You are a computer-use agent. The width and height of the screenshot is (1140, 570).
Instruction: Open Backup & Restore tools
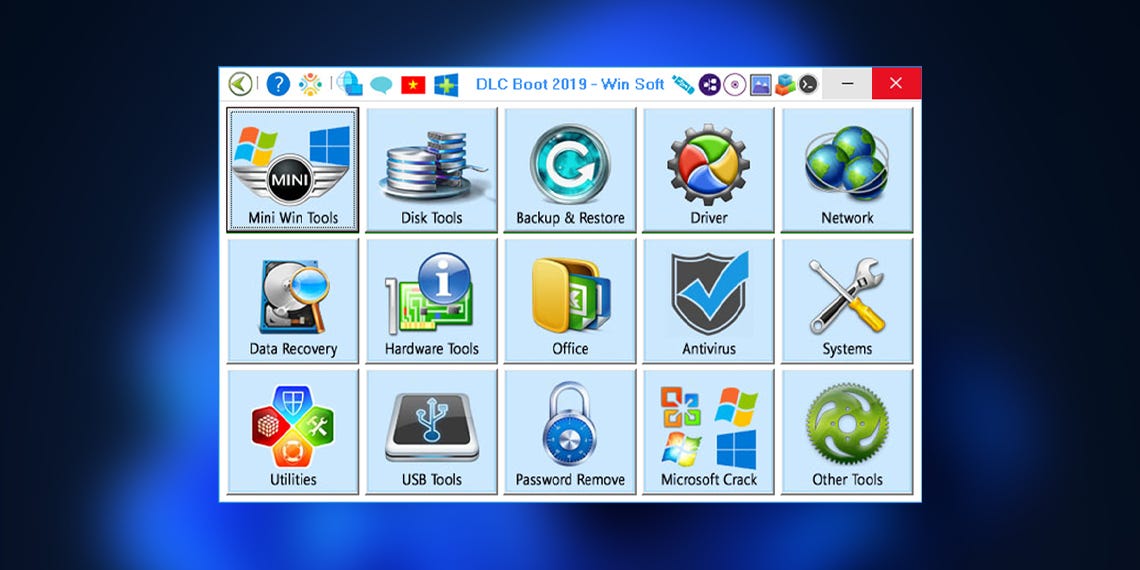[x=570, y=170]
